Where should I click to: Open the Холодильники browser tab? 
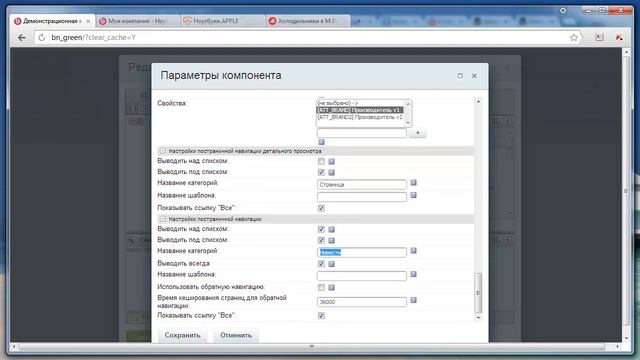307,21
